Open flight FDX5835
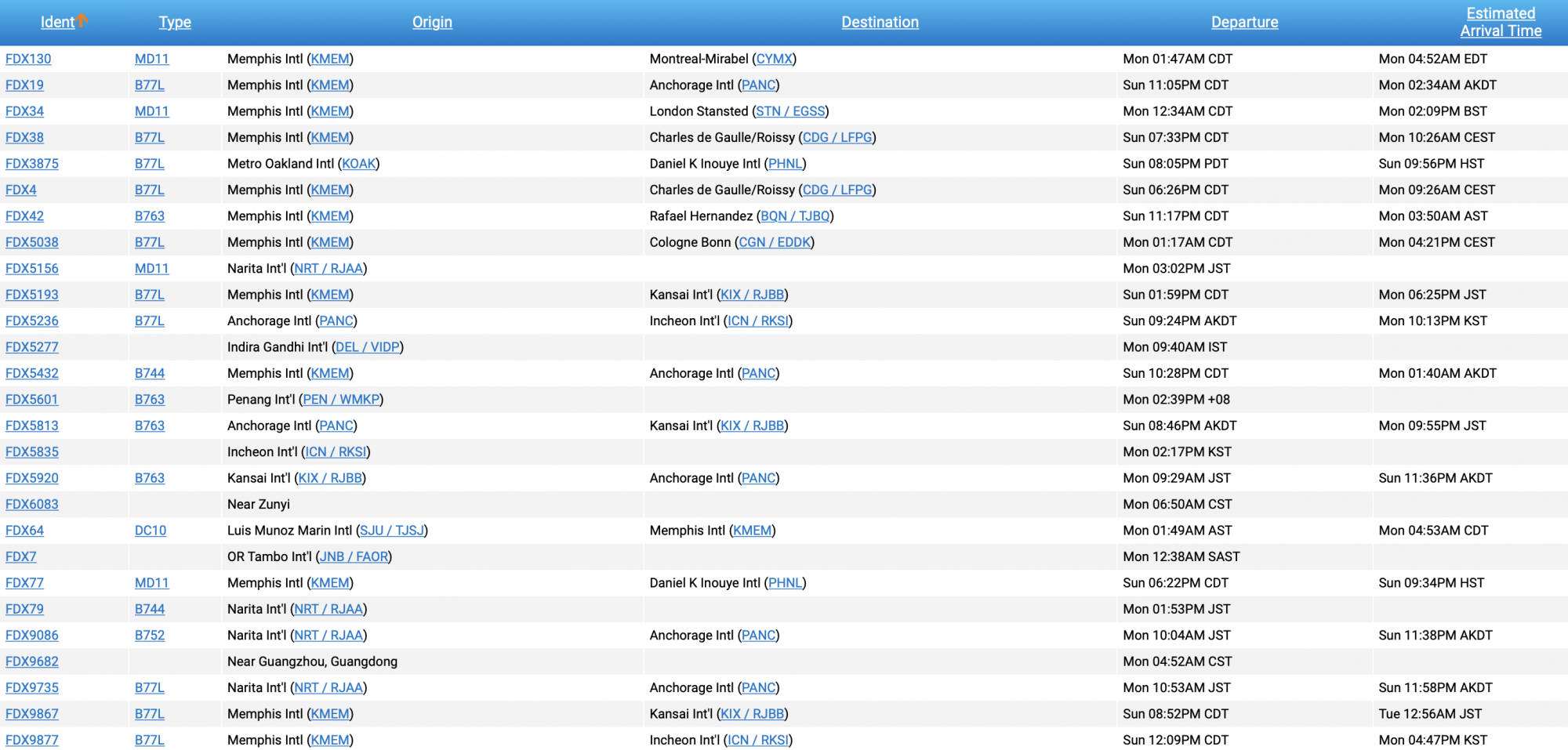 coord(32,452)
